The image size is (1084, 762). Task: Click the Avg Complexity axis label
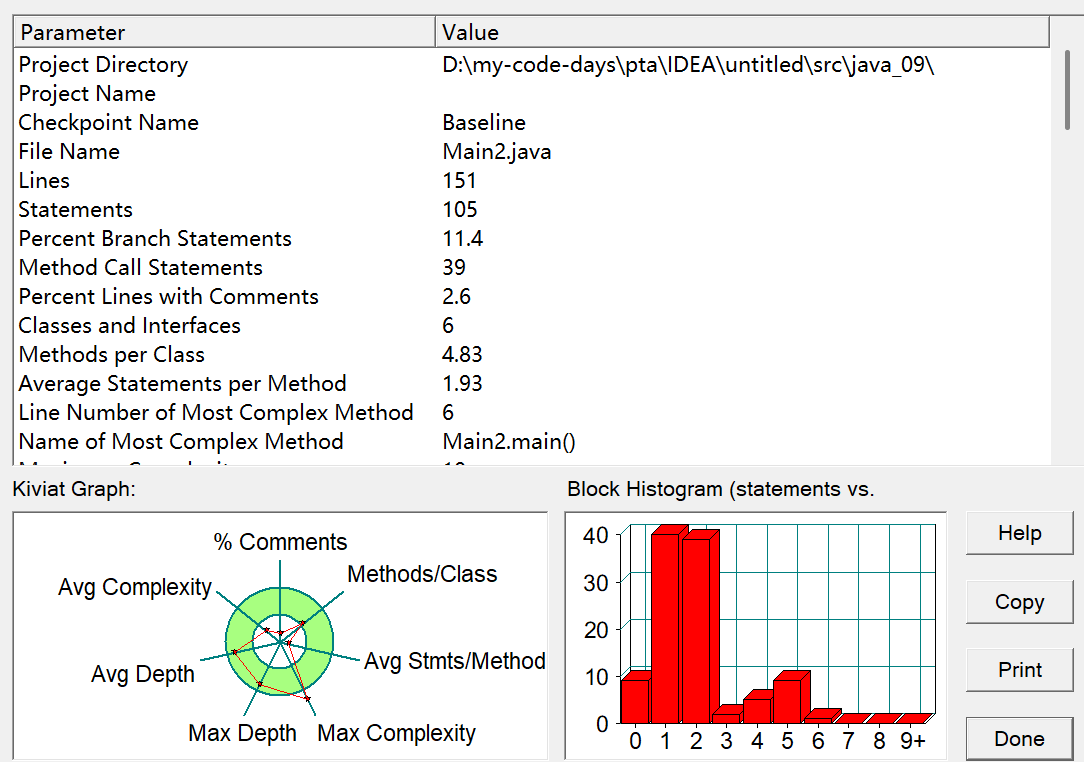tap(135, 587)
